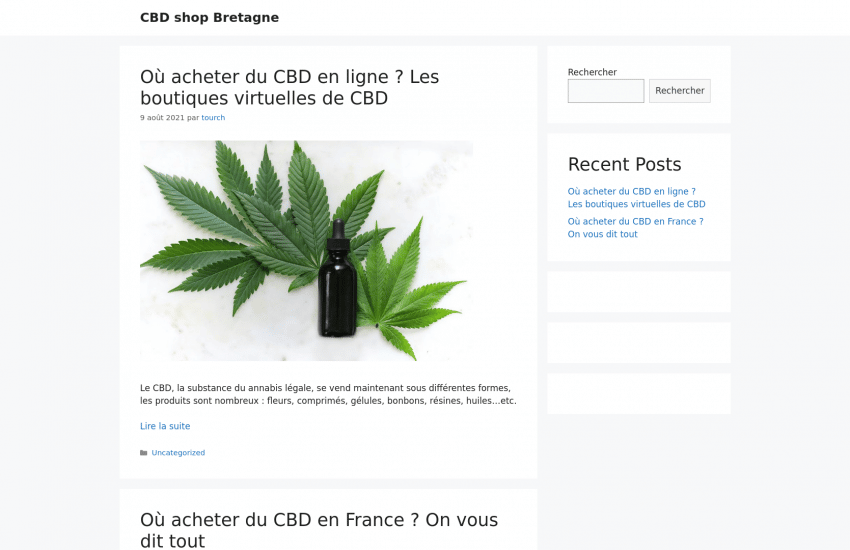Click the third empty sidebar widget box
The height and width of the screenshot is (550, 850).
click(639, 394)
